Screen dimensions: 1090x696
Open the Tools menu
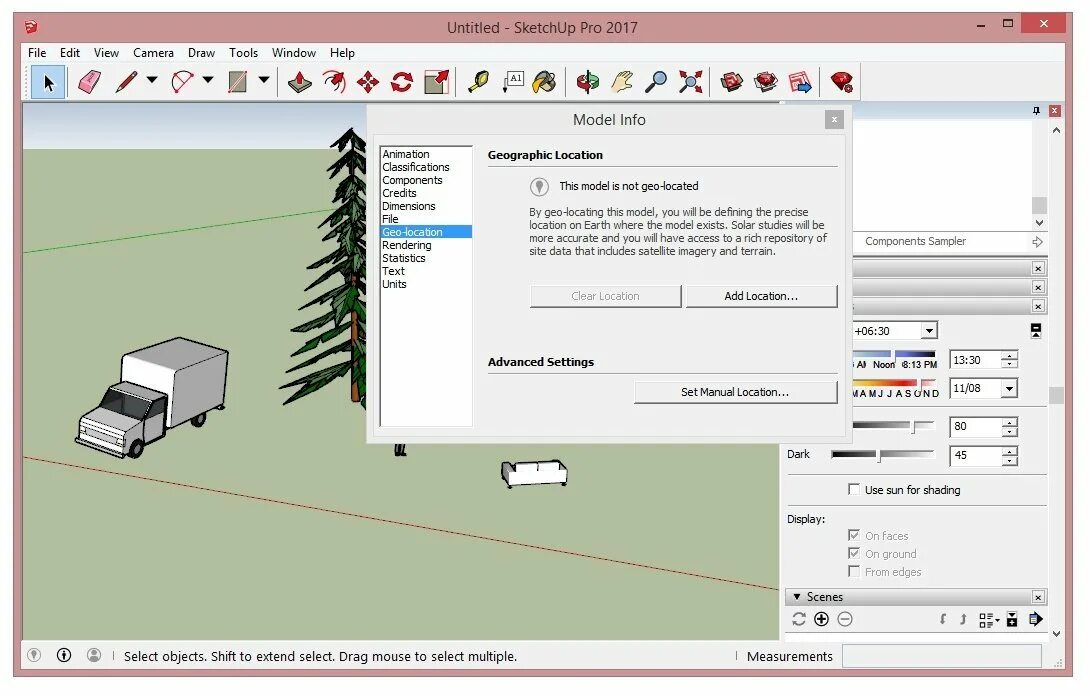coord(243,53)
